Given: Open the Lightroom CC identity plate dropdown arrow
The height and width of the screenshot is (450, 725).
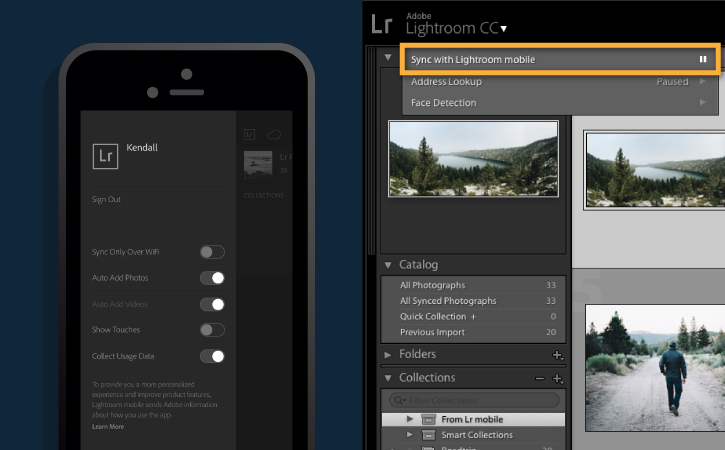Looking at the screenshot, I should pos(504,29).
